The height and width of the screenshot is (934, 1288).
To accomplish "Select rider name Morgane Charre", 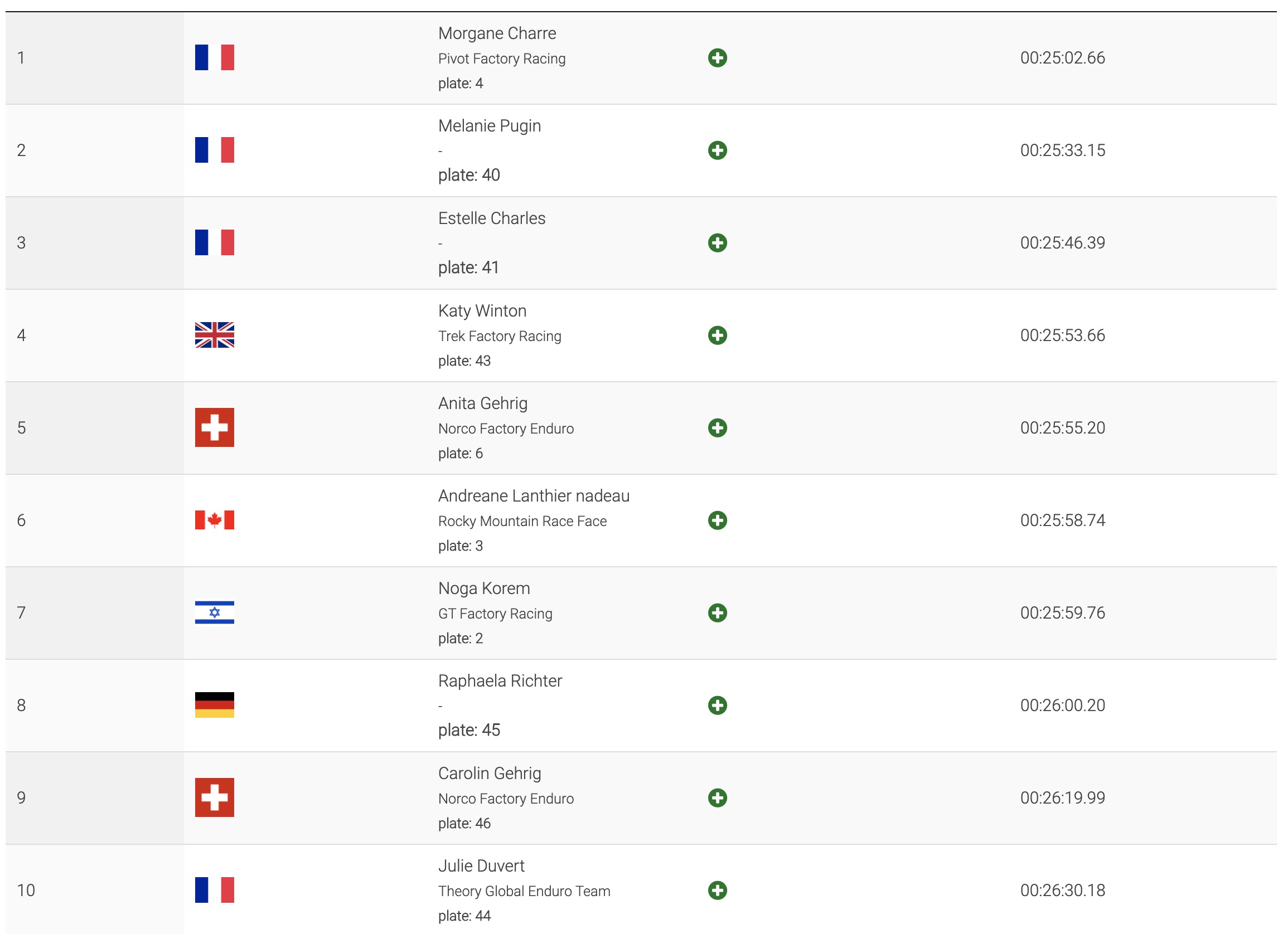I will pos(497,33).
